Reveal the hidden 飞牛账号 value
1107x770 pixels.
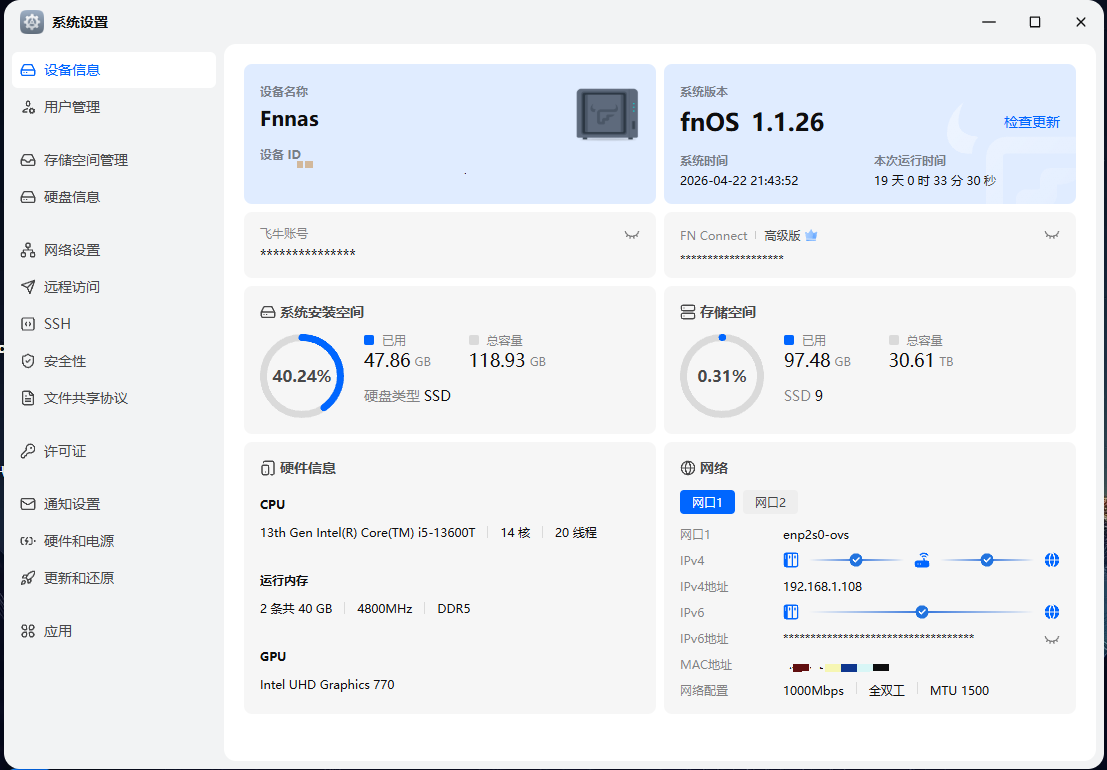(x=631, y=234)
